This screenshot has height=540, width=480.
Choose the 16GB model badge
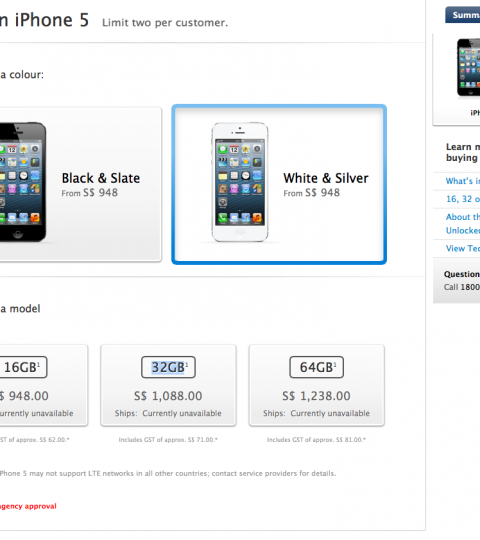coord(23,367)
